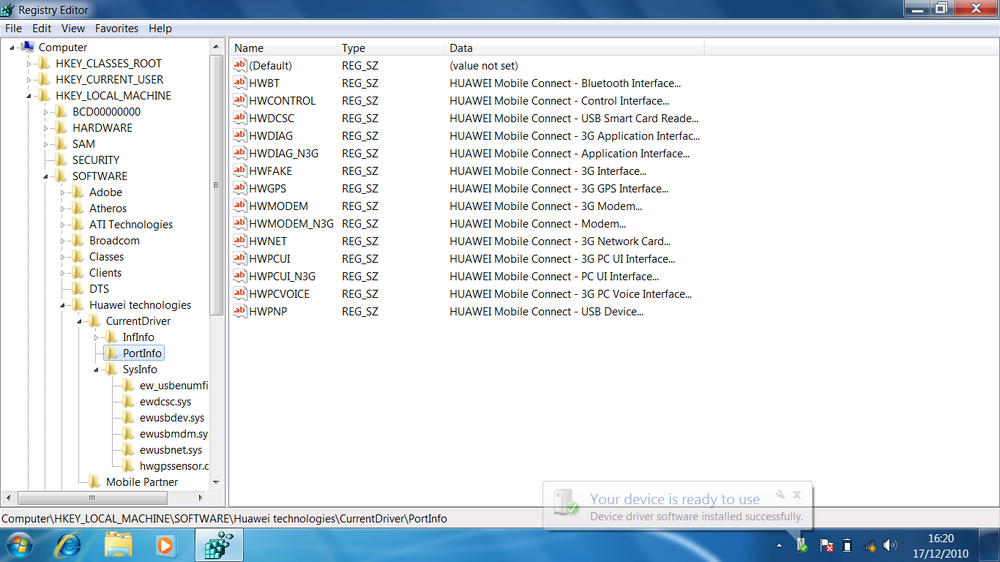The width and height of the screenshot is (1000, 562).
Task: Click the scroll right arrow in tree
Action: pos(200,498)
